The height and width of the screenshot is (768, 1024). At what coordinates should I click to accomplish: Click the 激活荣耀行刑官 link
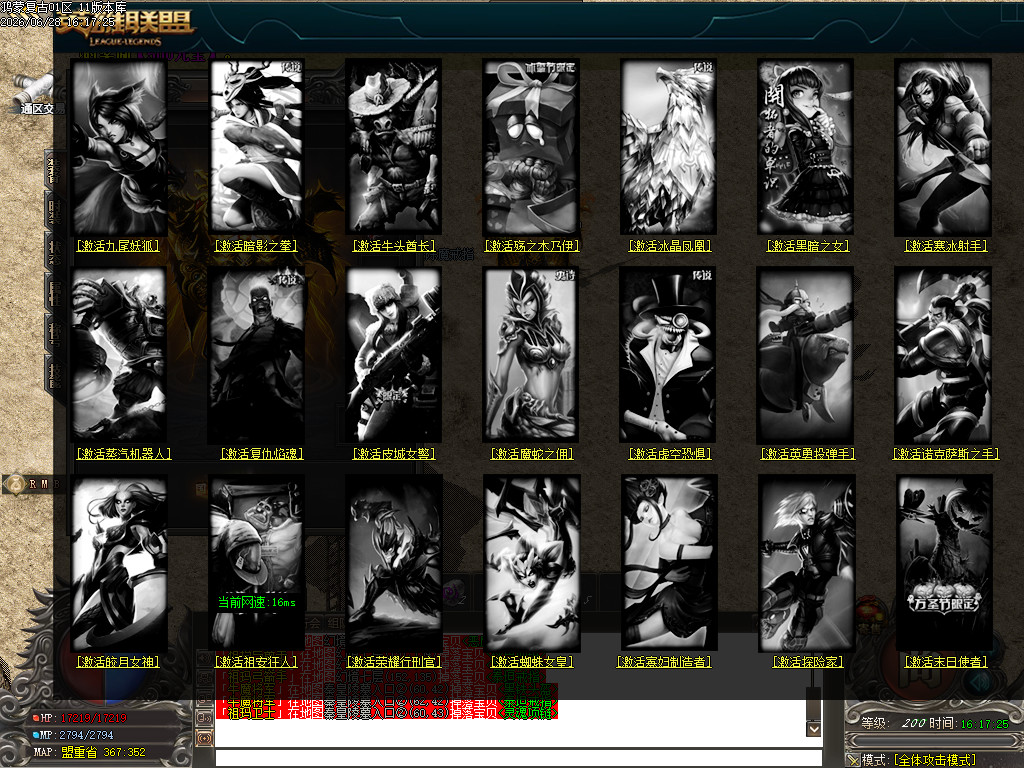(x=394, y=662)
